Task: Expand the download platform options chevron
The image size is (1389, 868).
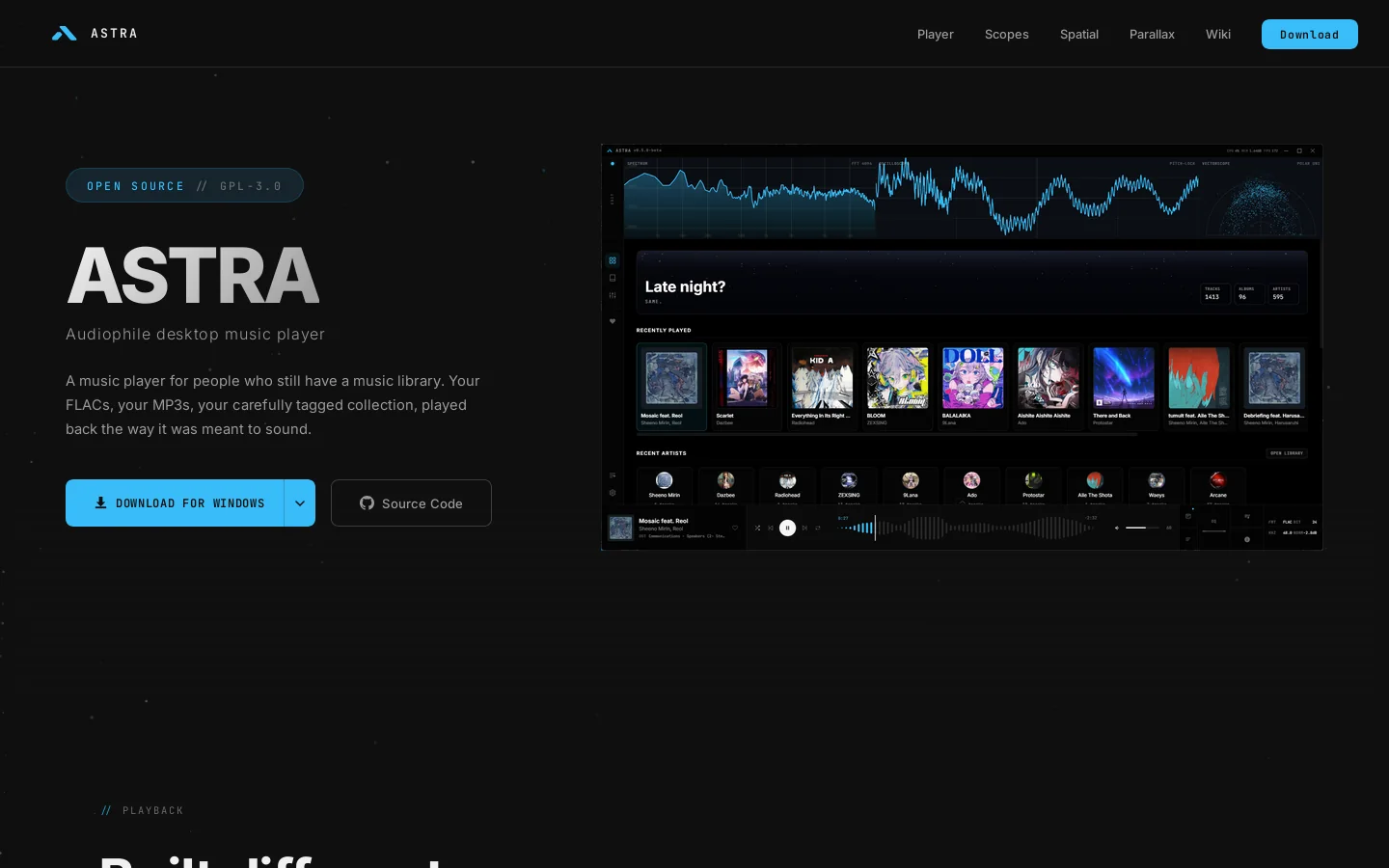Action: point(300,503)
